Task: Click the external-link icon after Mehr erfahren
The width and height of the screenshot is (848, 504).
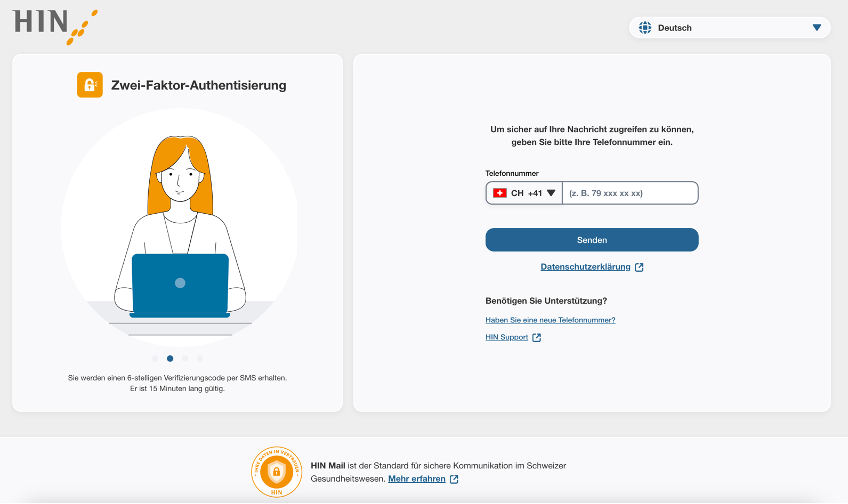Action: 454,479
